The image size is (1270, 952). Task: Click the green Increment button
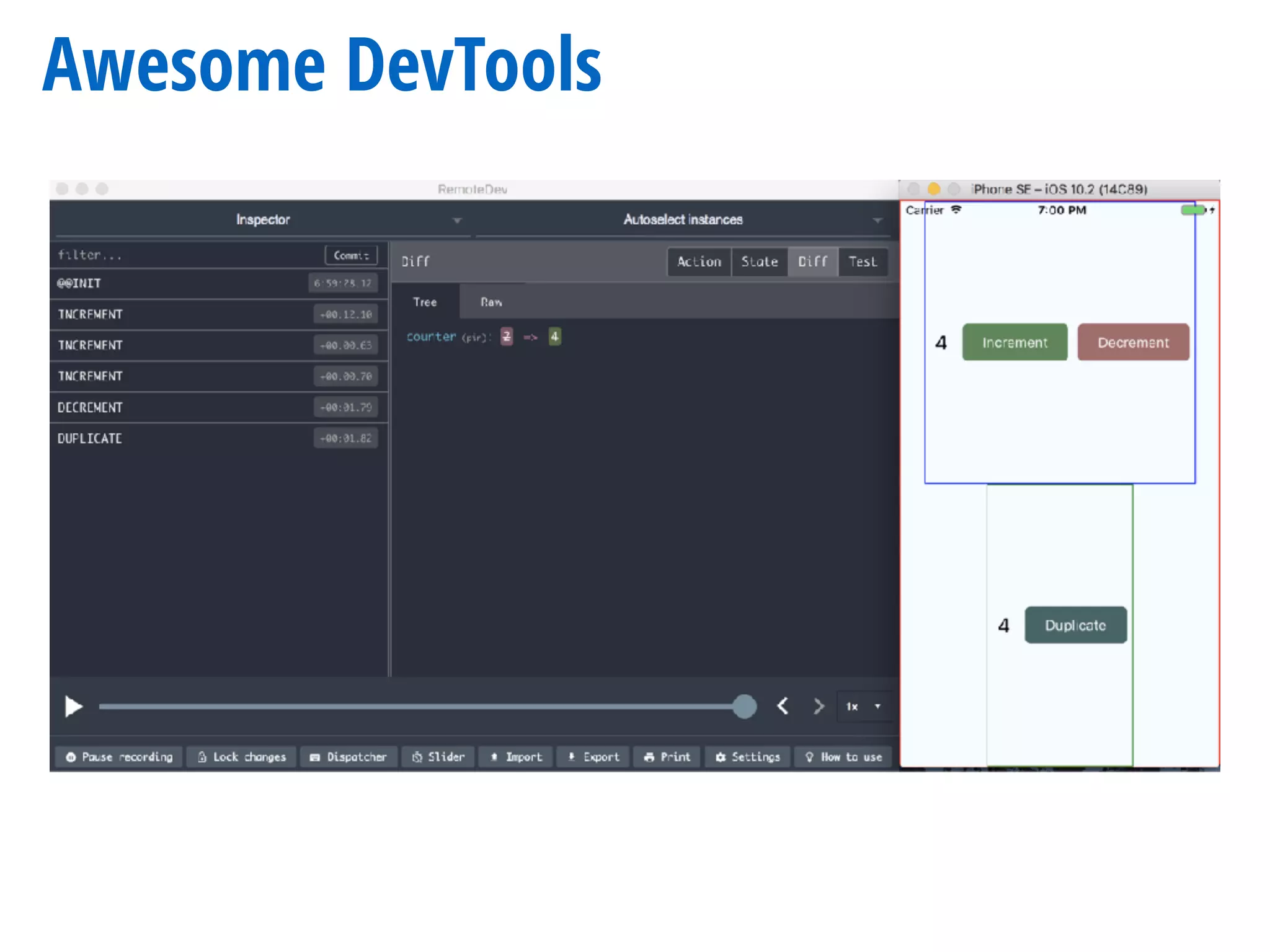1015,342
